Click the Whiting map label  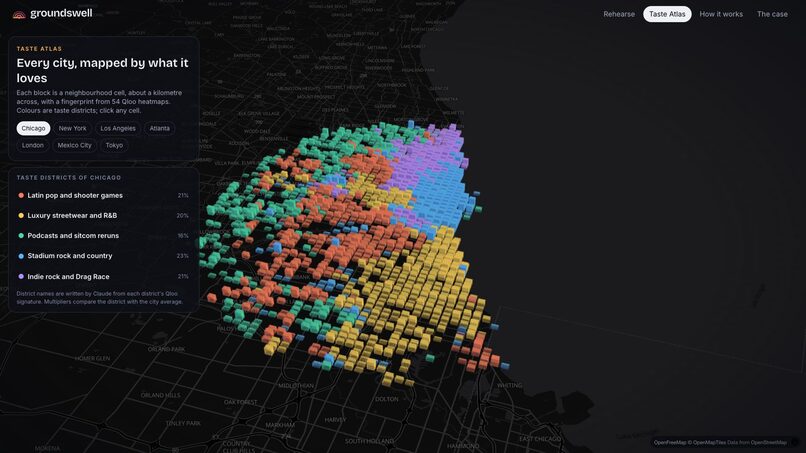(x=509, y=385)
